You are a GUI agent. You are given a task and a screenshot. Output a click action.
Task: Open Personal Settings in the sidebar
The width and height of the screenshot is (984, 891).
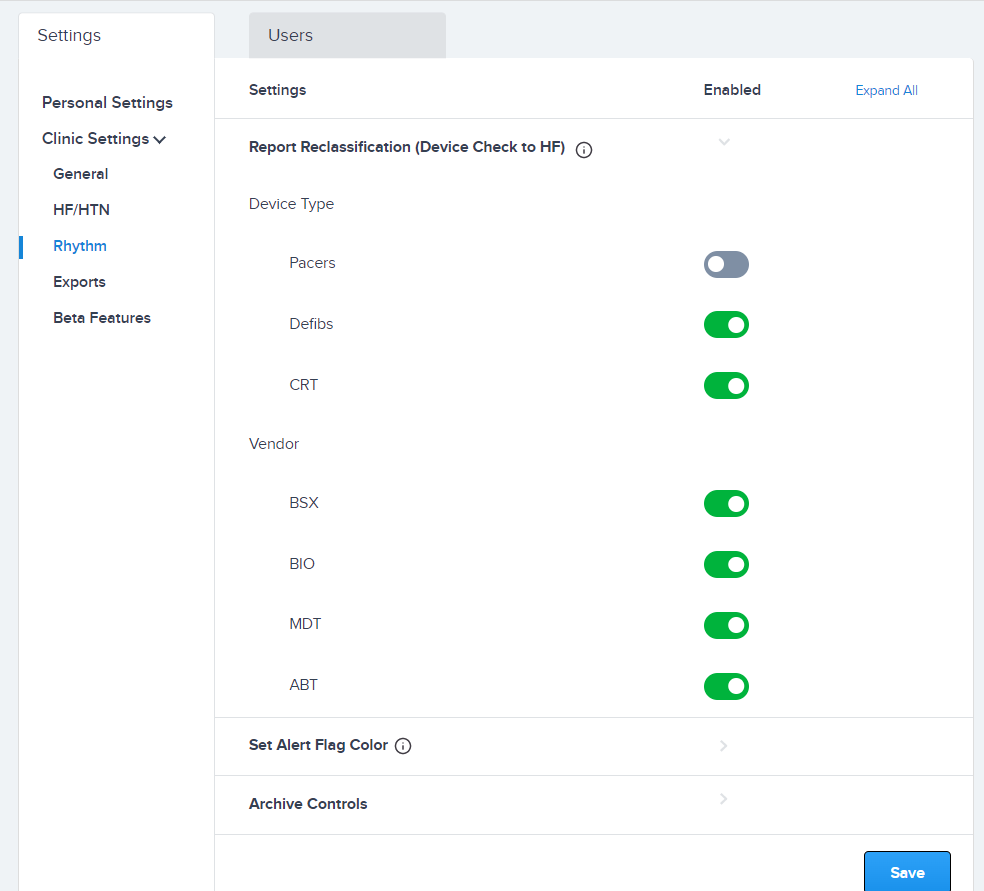(x=107, y=102)
